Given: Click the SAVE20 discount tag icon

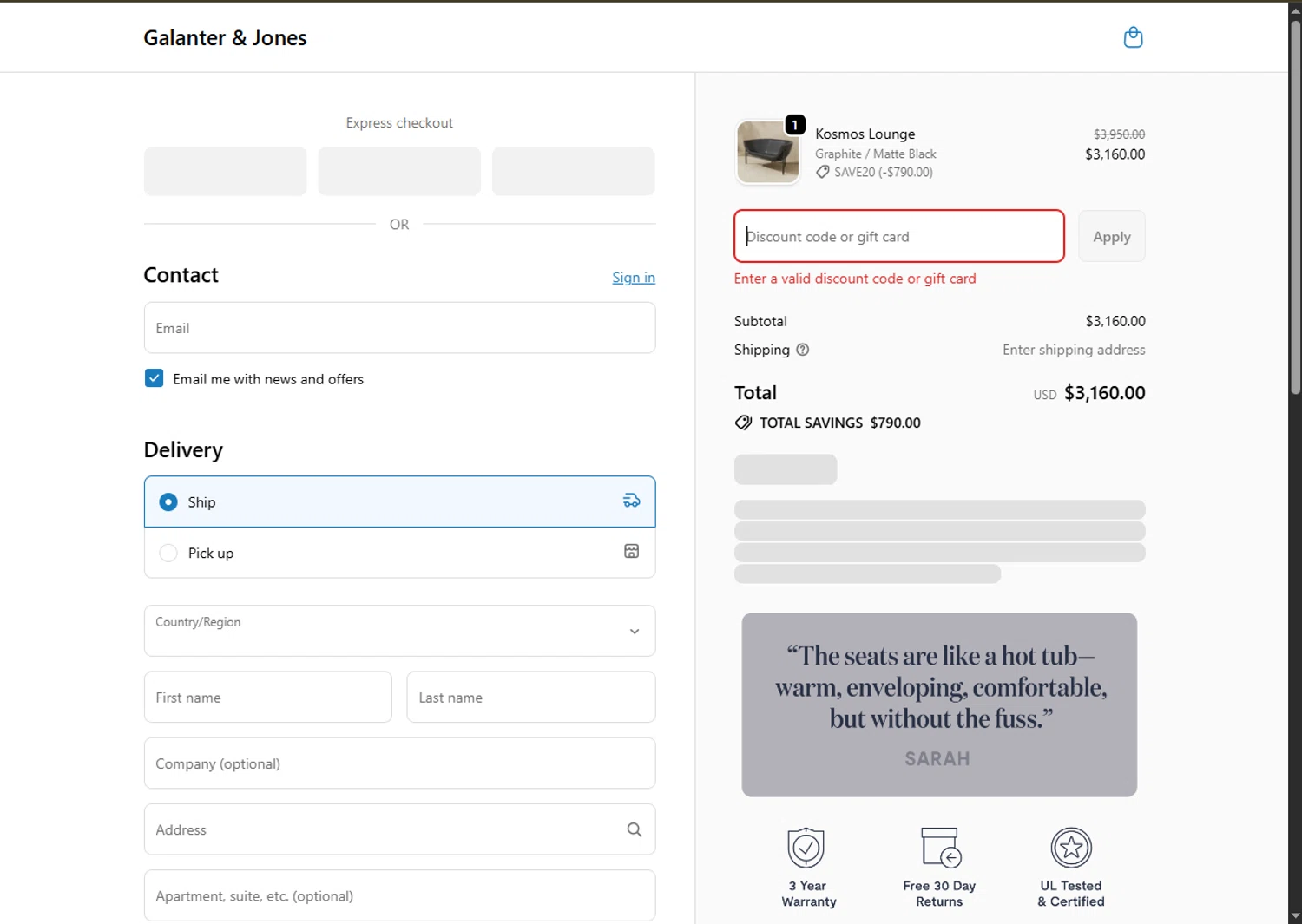Looking at the screenshot, I should 822,172.
